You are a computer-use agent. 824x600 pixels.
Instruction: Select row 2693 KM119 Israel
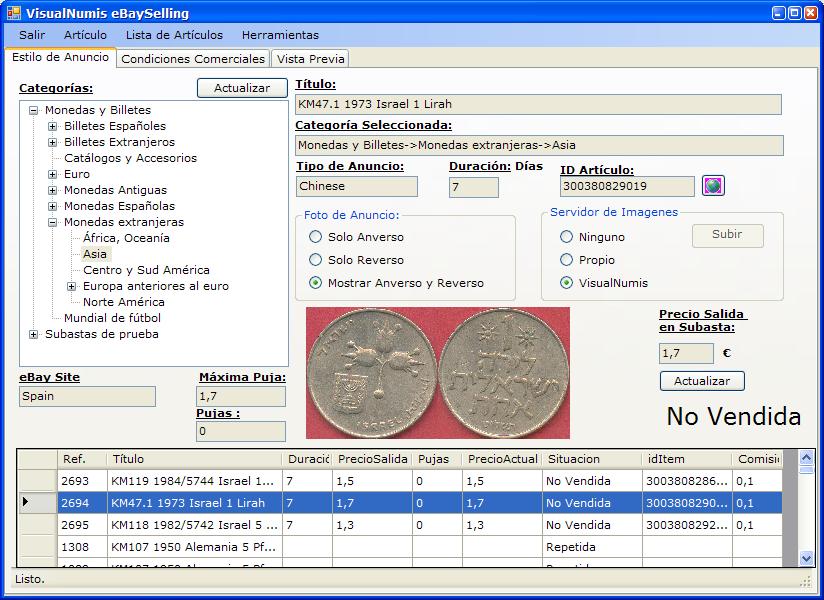point(399,481)
